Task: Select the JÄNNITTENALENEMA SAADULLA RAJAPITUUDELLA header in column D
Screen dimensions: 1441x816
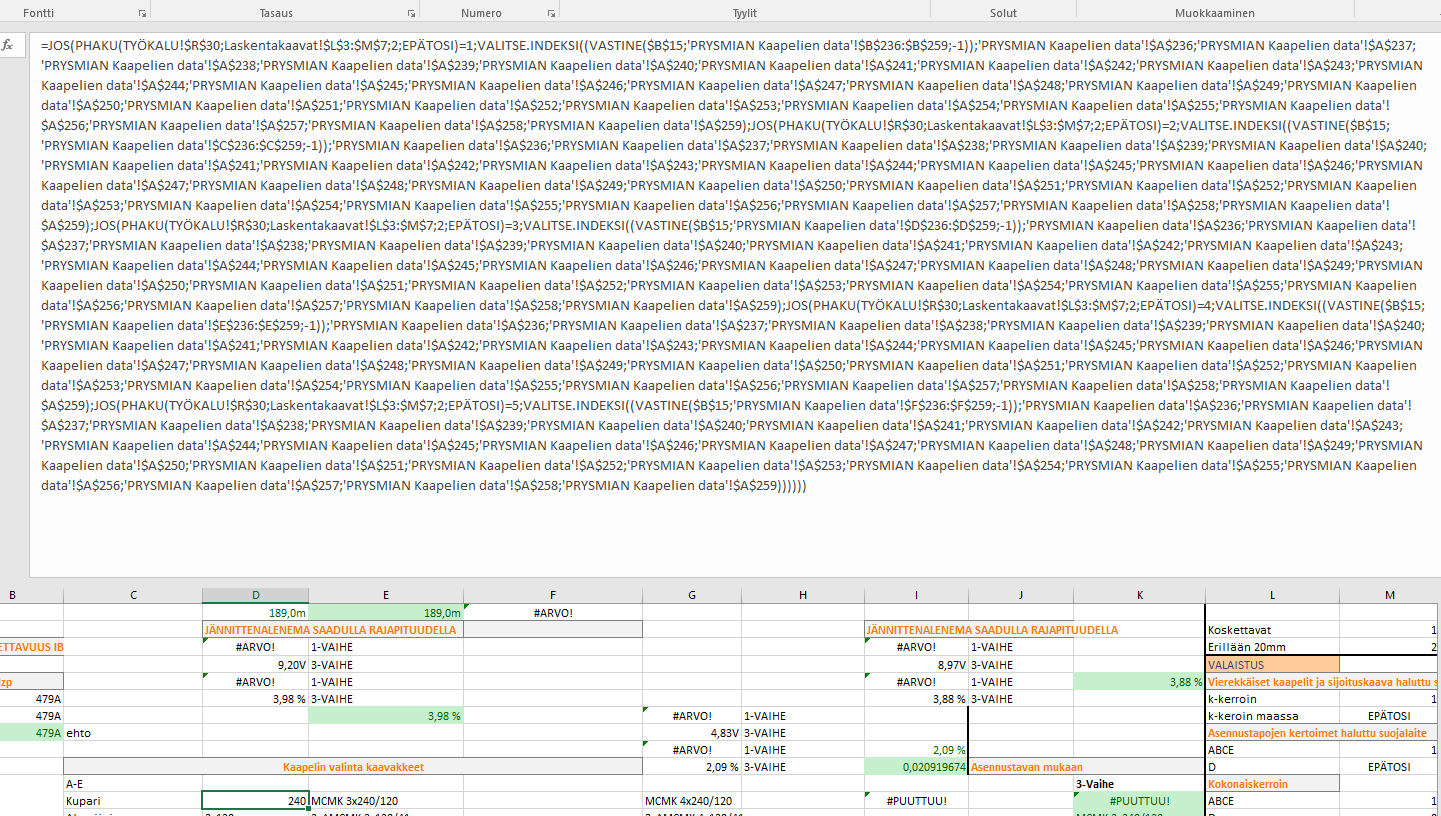Action: [x=332, y=630]
